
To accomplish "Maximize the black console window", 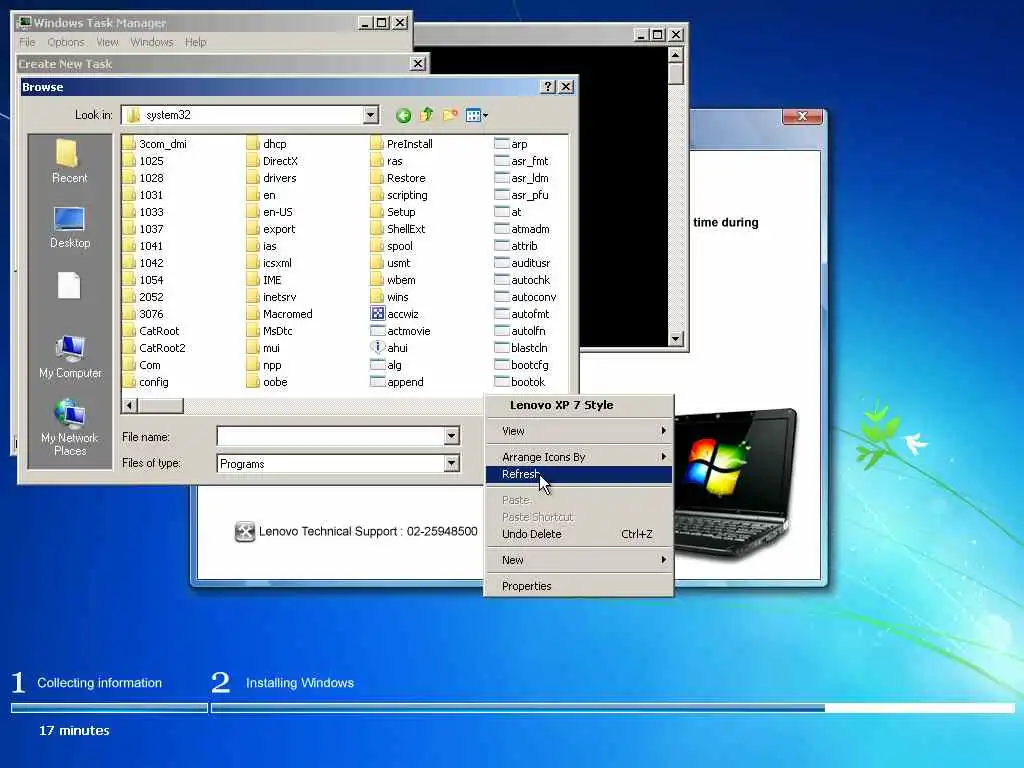I will (658, 35).
